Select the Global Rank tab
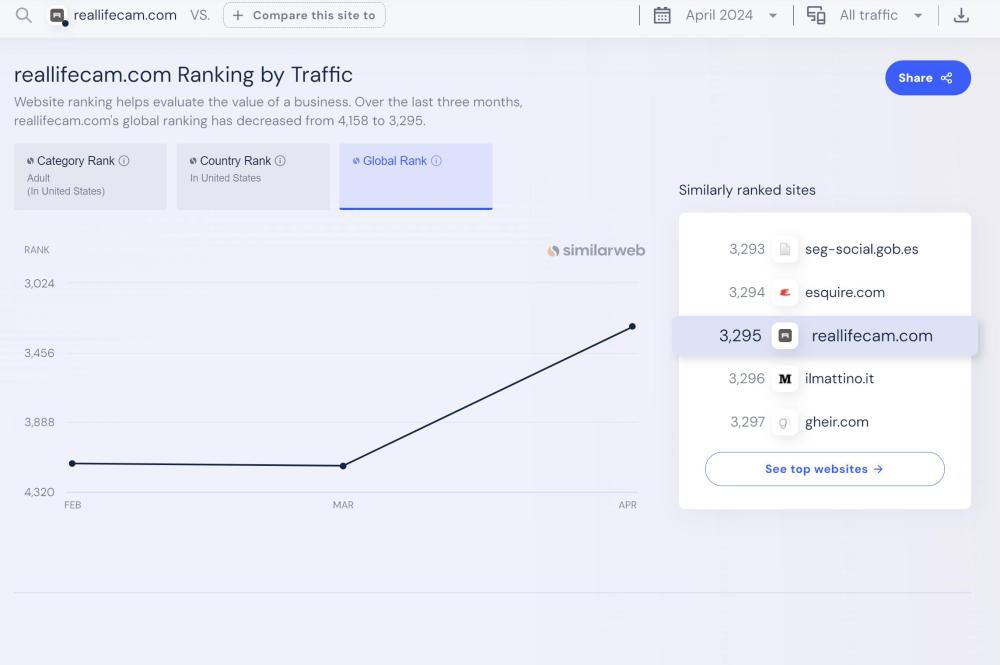The image size is (1000, 665). click(415, 176)
